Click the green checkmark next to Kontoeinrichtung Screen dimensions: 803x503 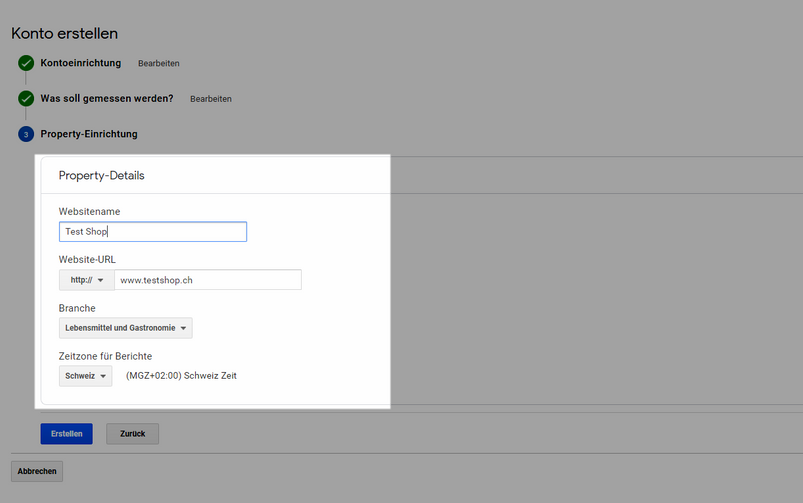26,63
